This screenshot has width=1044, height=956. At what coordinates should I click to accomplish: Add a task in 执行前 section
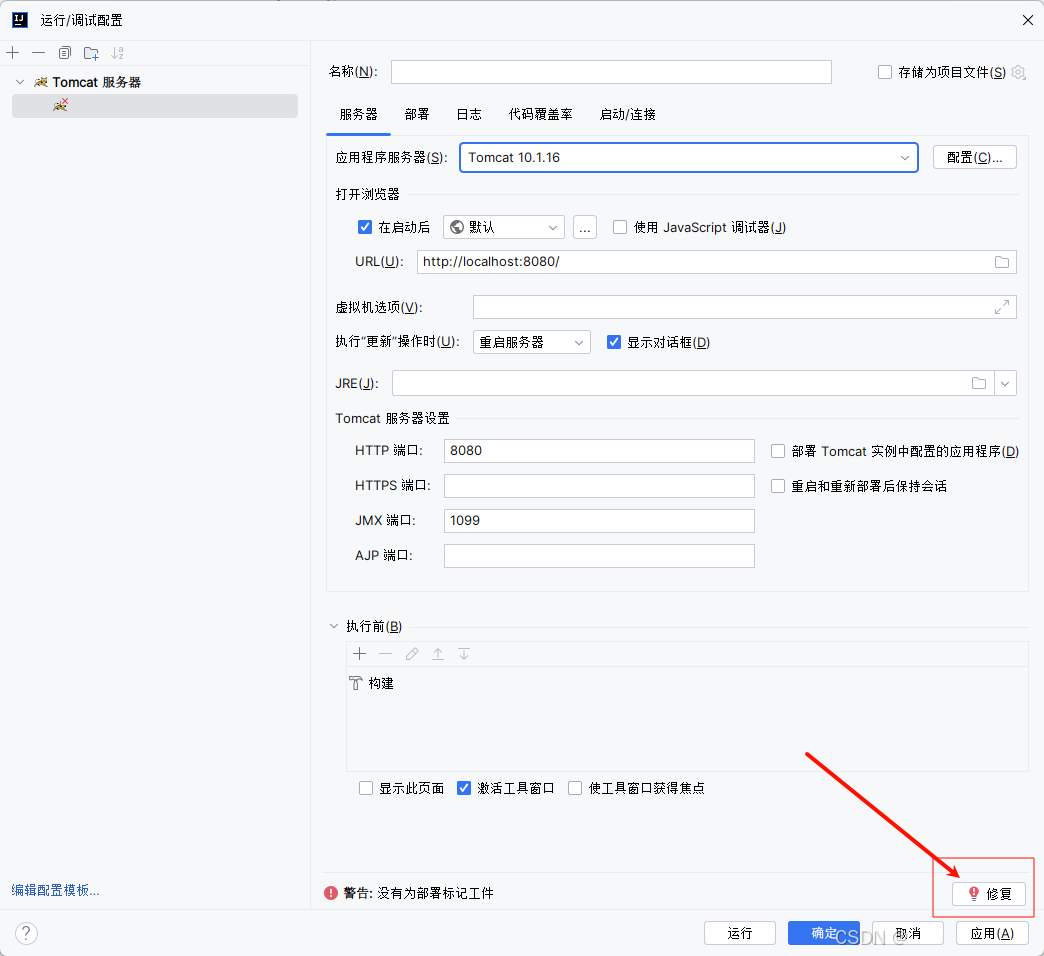tap(359, 653)
